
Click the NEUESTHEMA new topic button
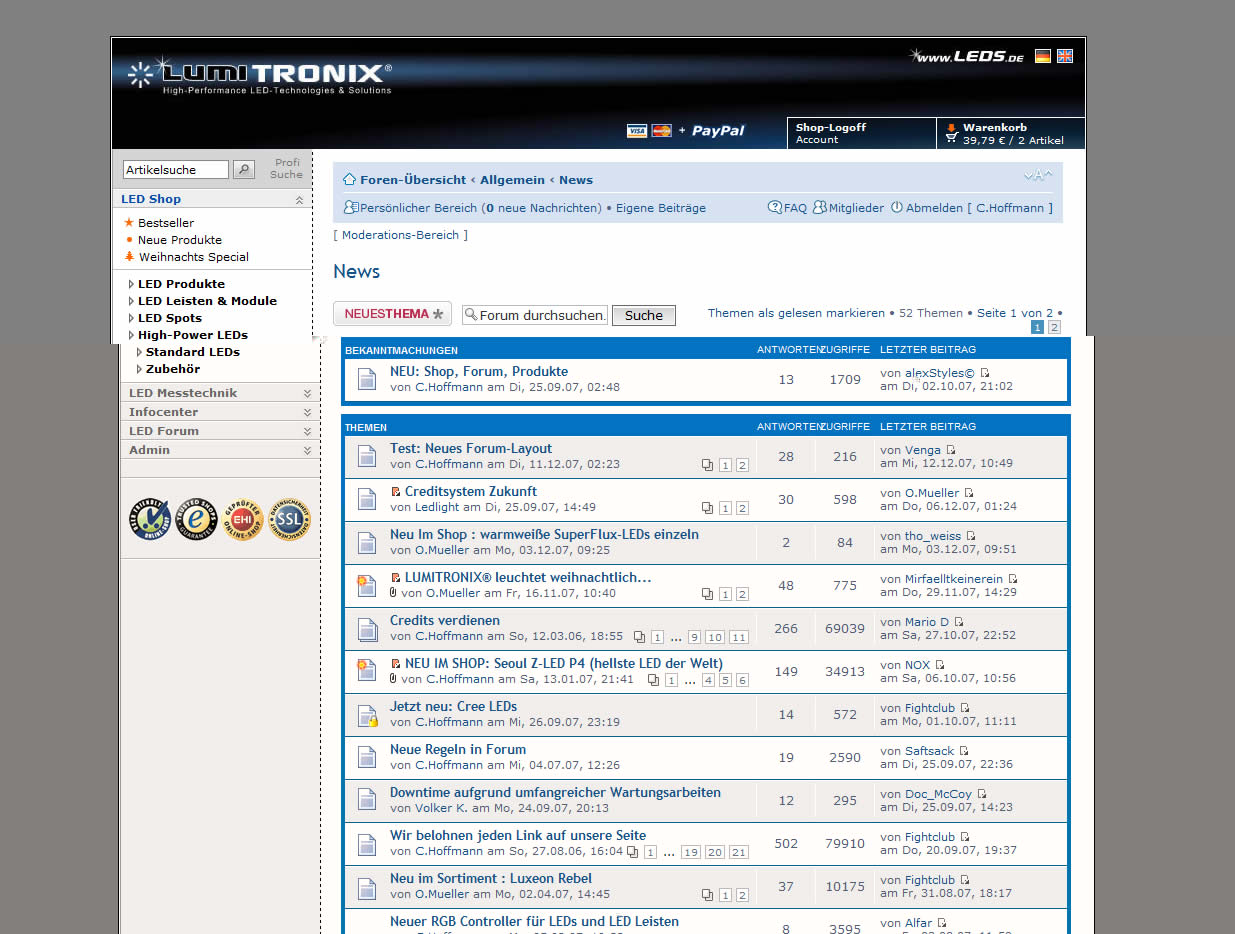click(x=392, y=314)
